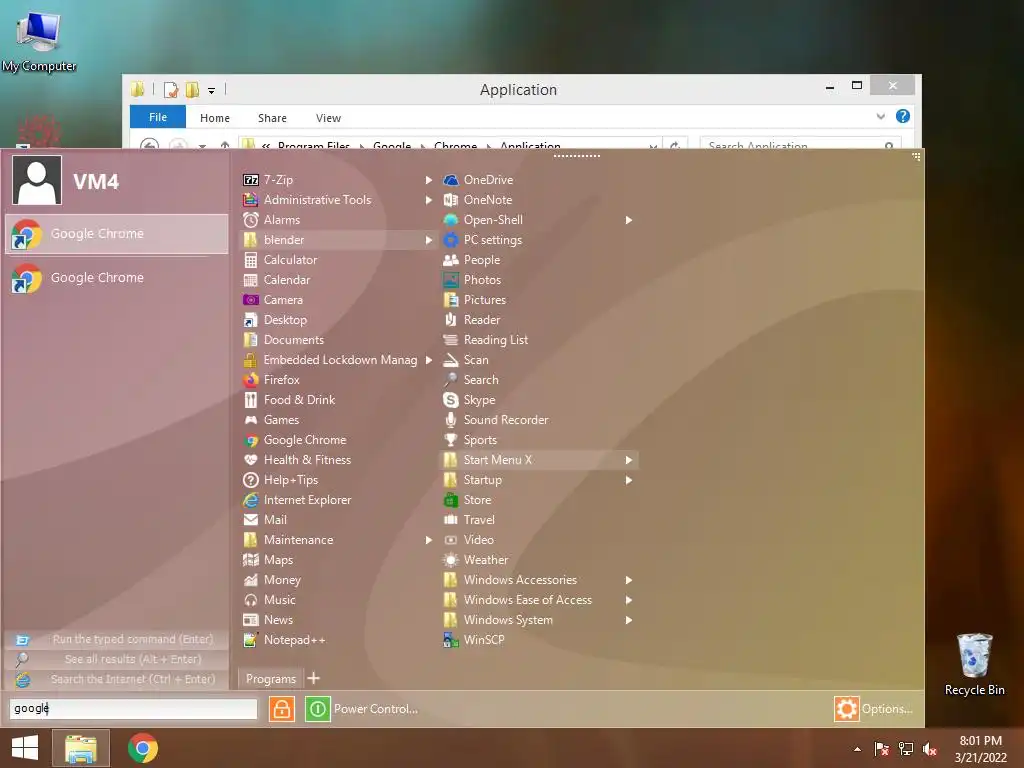Expand Administrative Tools submenu arrow
The height and width of the screenshot is (768, 1024).
pos(428,200)
